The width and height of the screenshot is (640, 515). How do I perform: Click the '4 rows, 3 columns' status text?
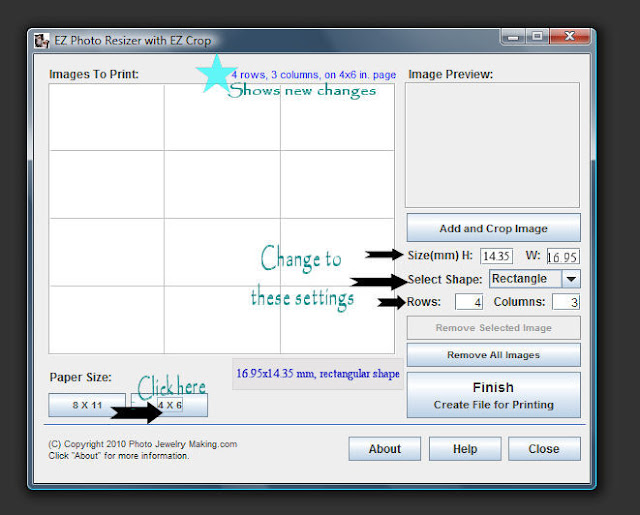[x=313, y=75]
